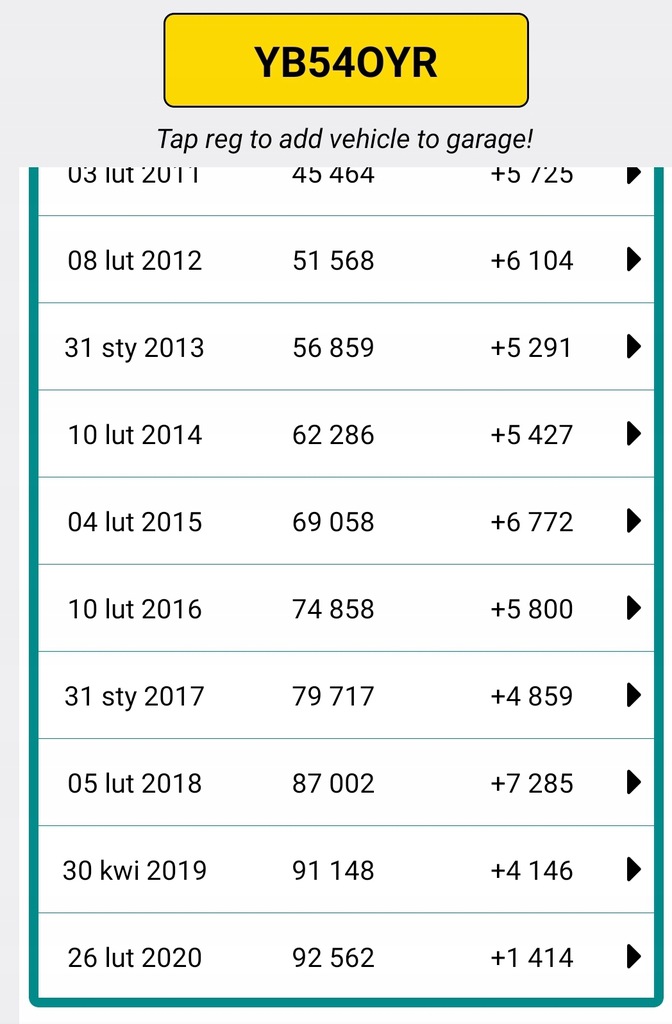This screenshot has width=672, height=1024.
Task: Select mileage reading 92 562
Action: pos(333,957)
